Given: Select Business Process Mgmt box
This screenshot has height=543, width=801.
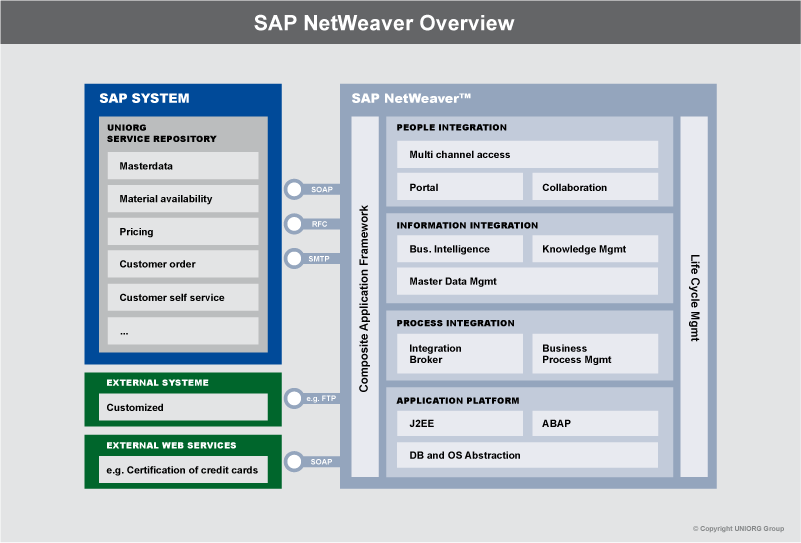Looking at the screenshot, I should click(x=595, y=353).
